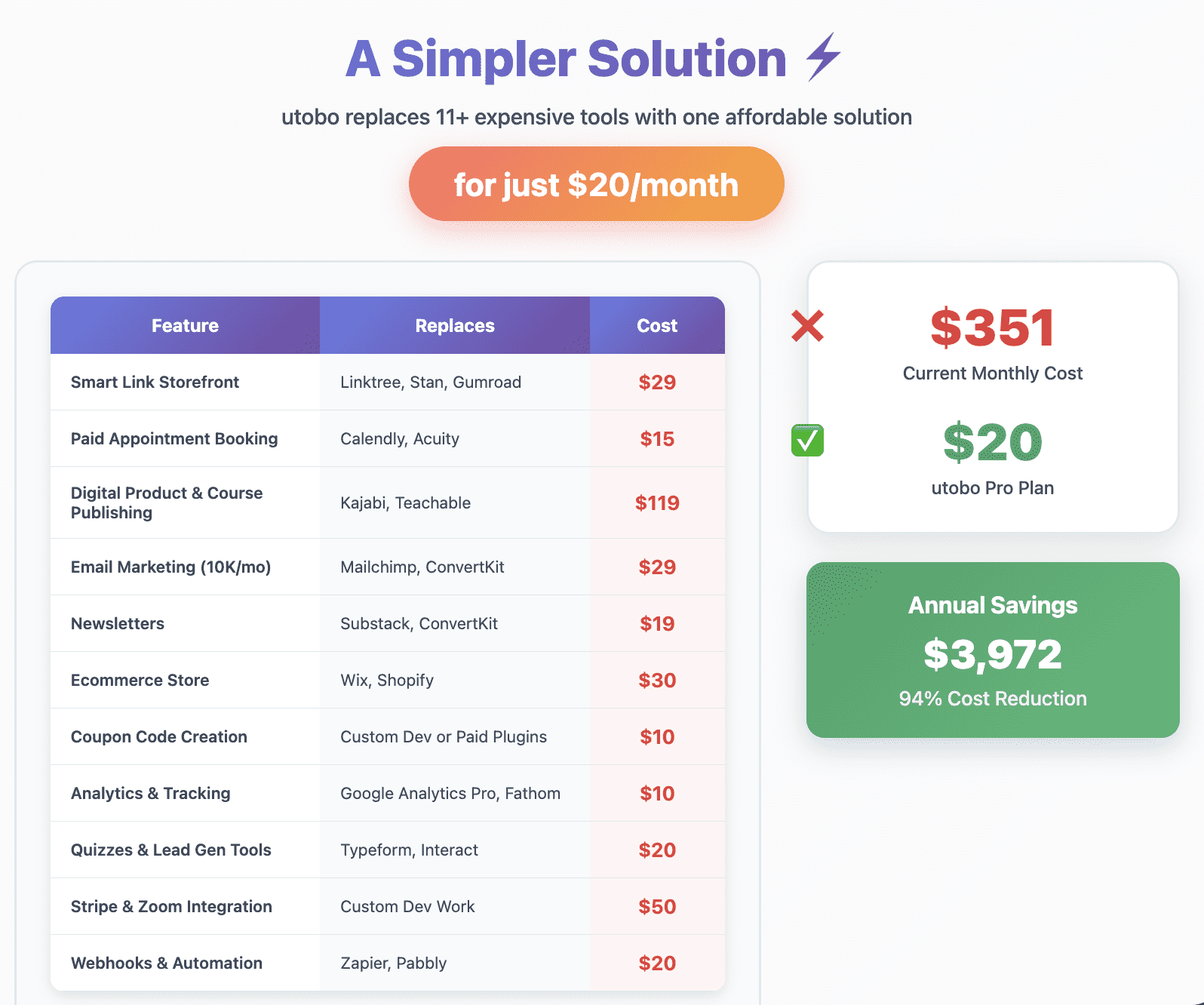Click the $119 cost for Kajabi, Teachable
The height and width of the screenshot is (1005, 1204).
657,502
